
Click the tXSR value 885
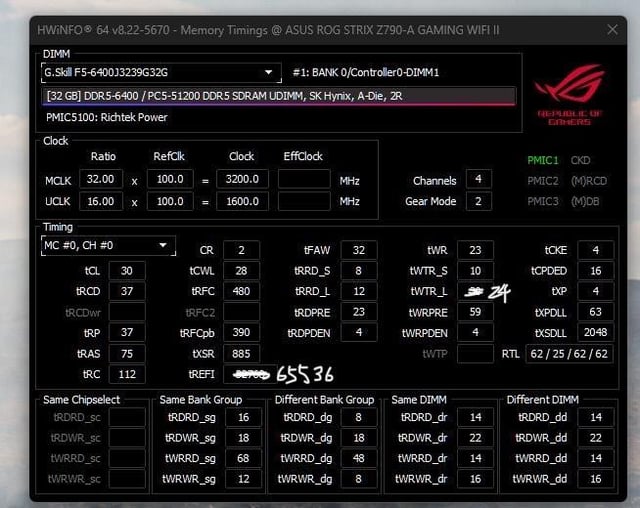click(x=241, y=354)
